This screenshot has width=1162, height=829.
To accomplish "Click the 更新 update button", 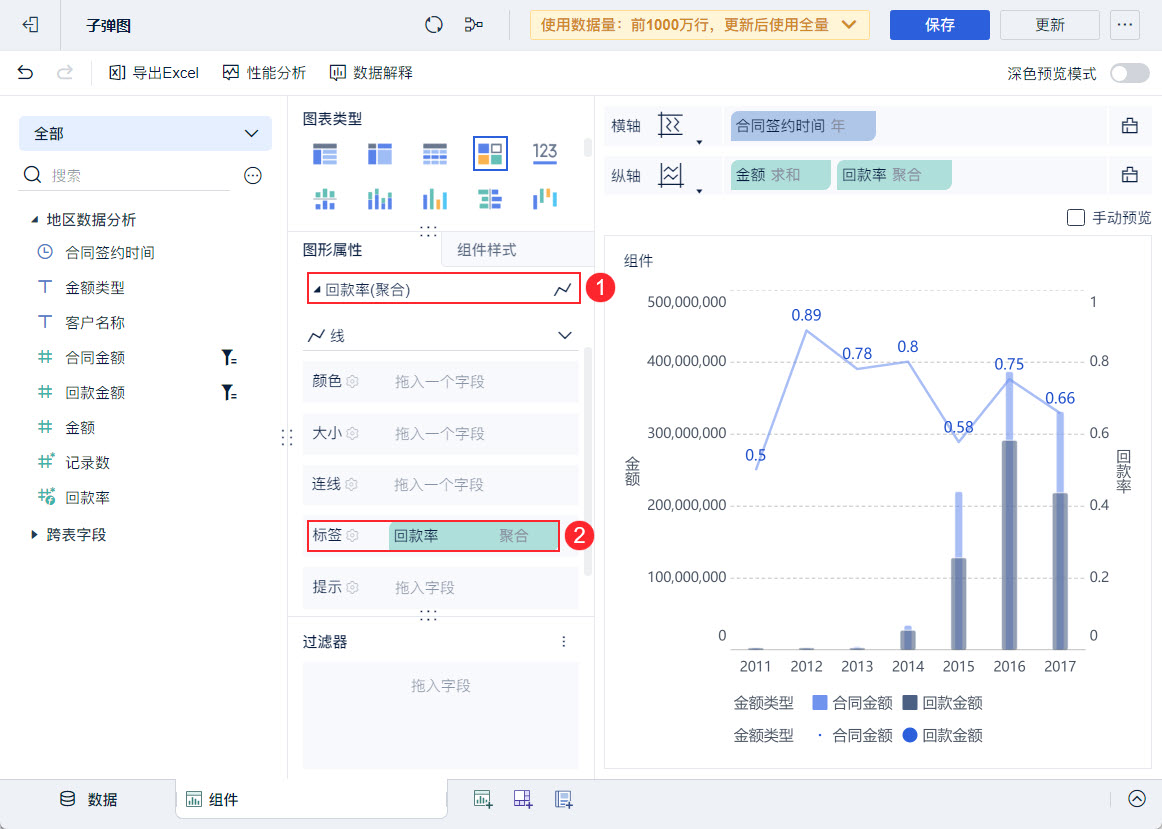I will pos(1049,25).
